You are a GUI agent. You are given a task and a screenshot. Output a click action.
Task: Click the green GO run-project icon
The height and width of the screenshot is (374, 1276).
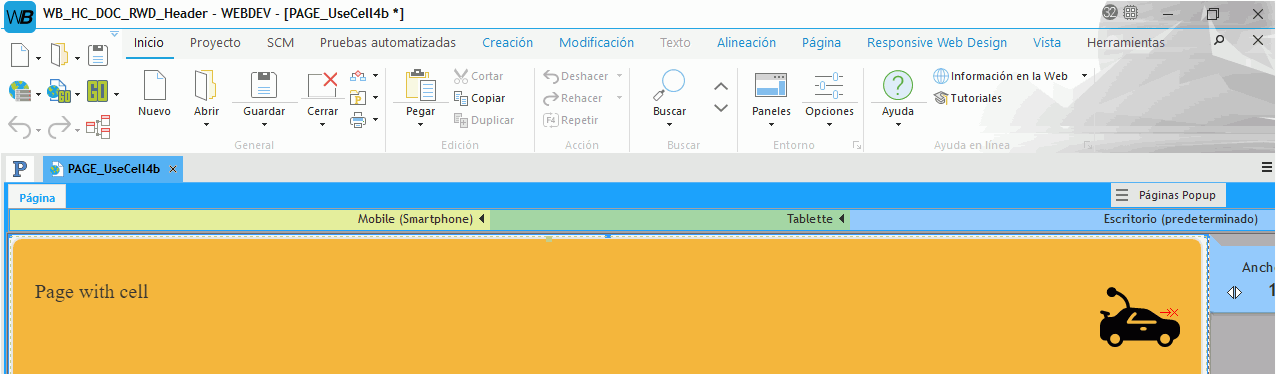click(97, 92)
